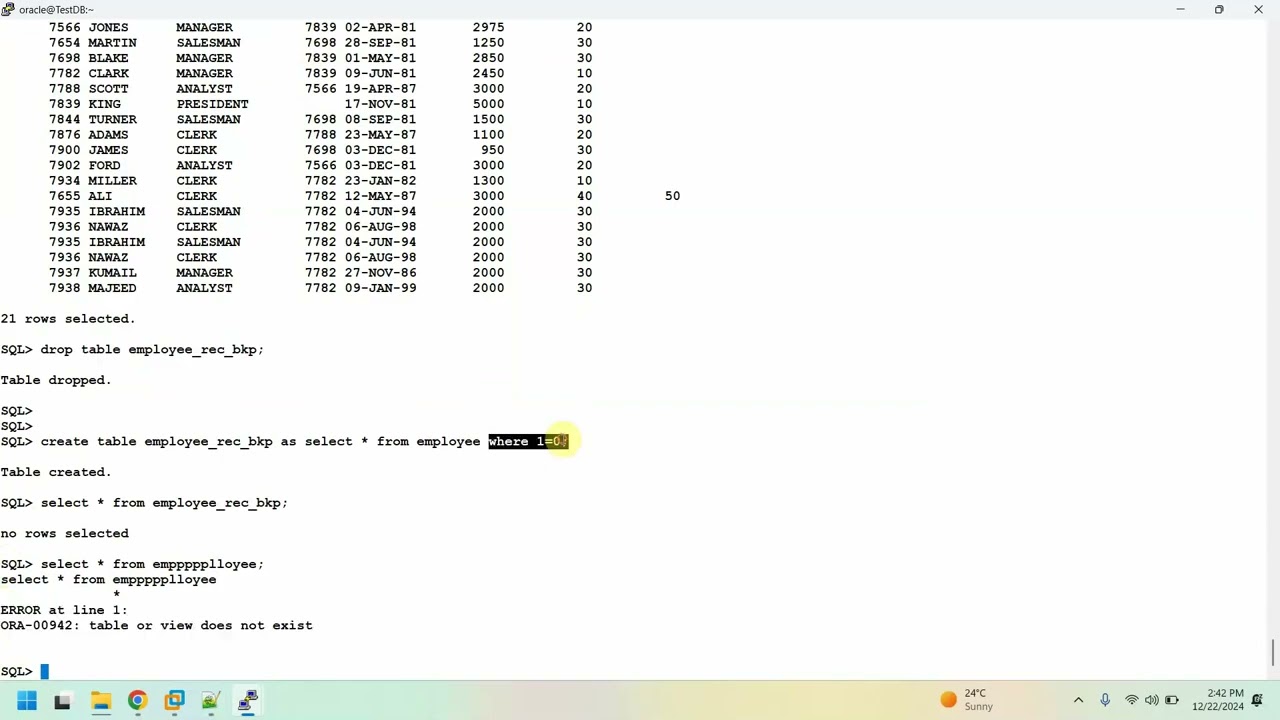The image size is (1280, 720).
Task: Minimize the oracle@TestDB PuTTY window
Action: (x=1180, y=9)
